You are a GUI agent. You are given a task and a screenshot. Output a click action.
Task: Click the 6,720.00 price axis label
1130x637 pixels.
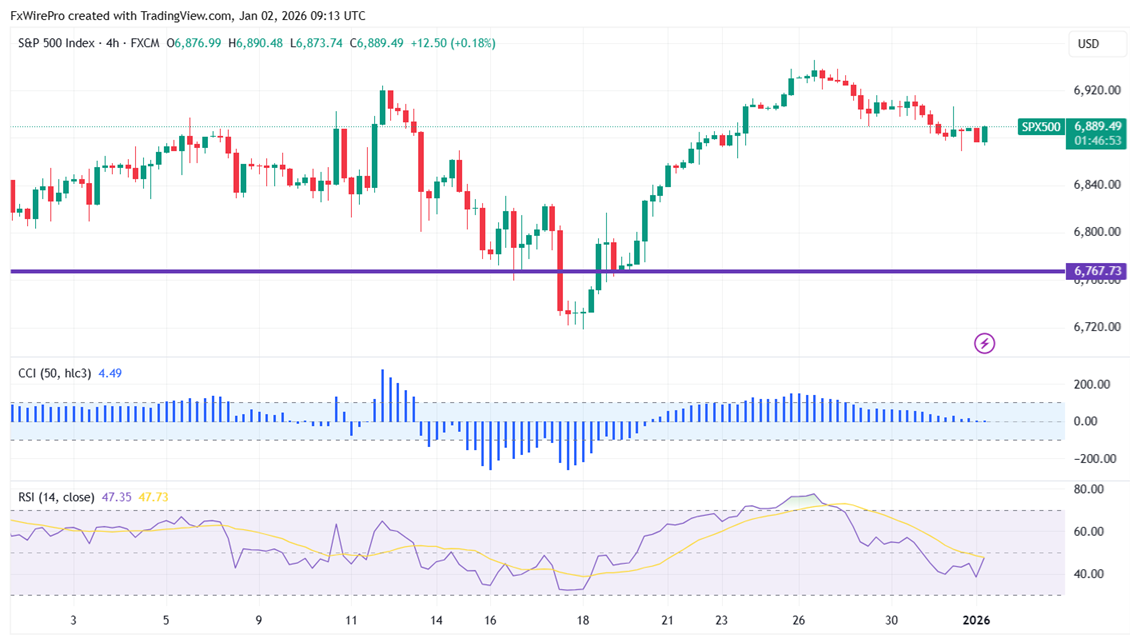click(1097, 327)
